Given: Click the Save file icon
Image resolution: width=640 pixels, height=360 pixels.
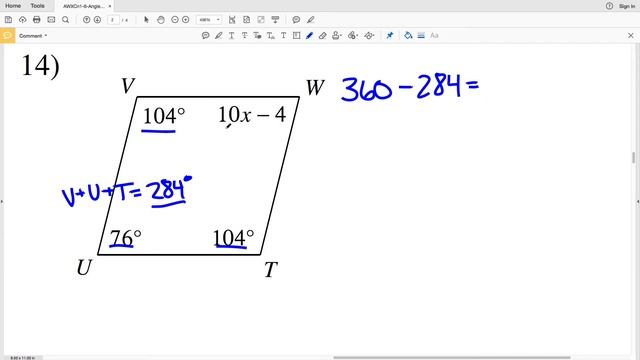Looking at the screenshot, I should [8, 20].
